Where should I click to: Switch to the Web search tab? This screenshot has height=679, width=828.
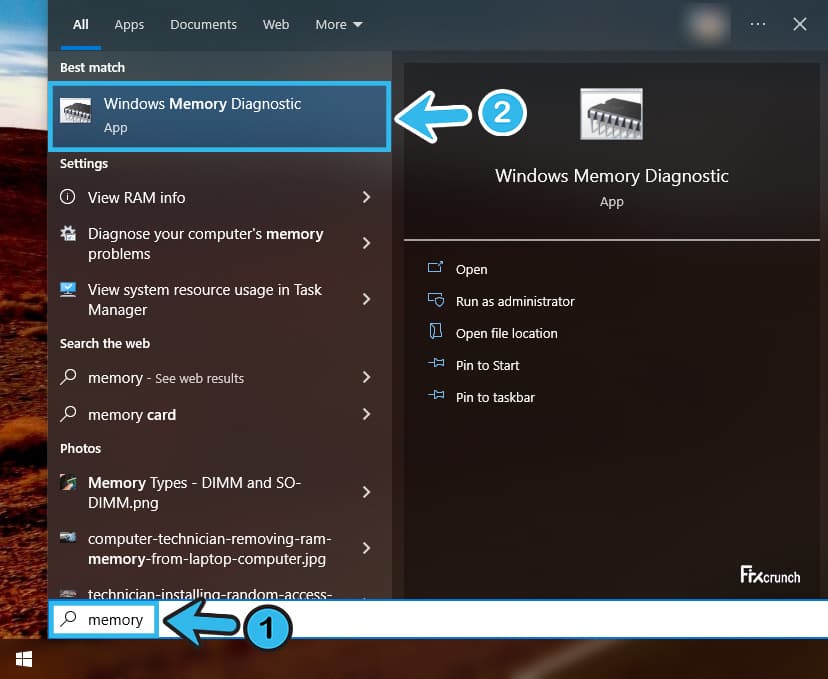pyautogui.click(x=276, y=25)
